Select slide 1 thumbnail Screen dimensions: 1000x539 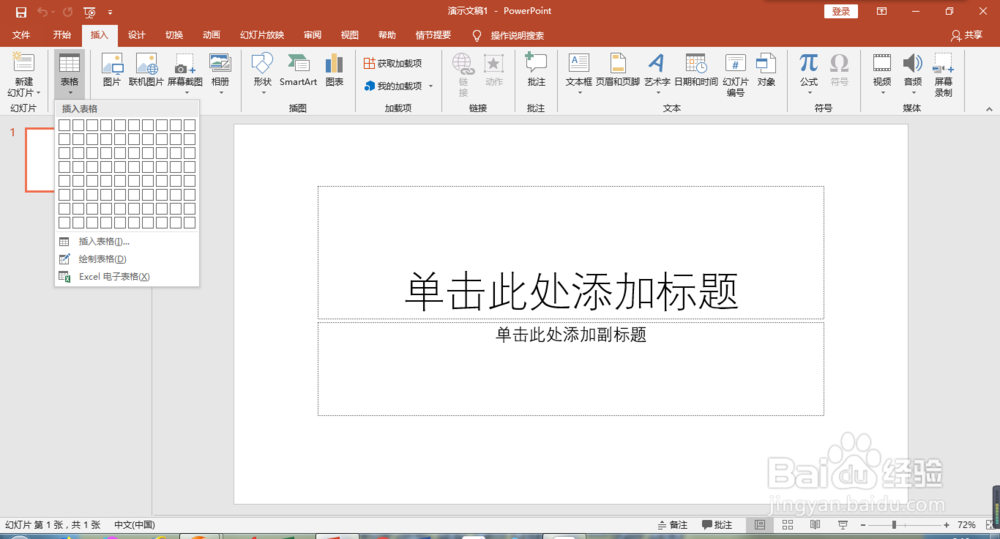click(40, 159)
